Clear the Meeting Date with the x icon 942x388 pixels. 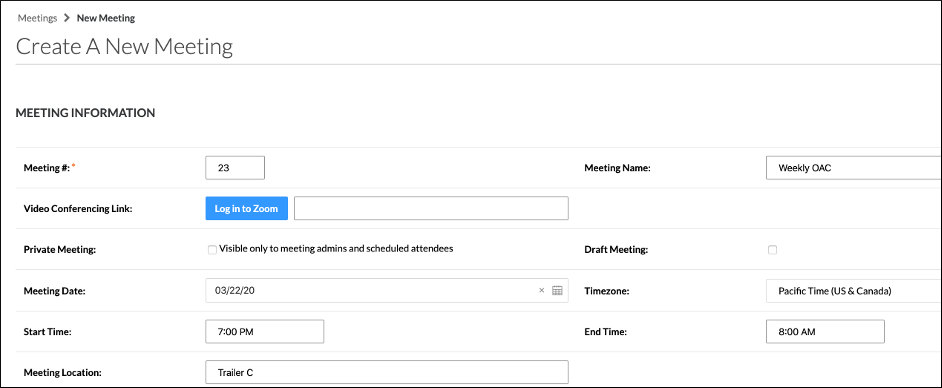(x=541, y=291)
